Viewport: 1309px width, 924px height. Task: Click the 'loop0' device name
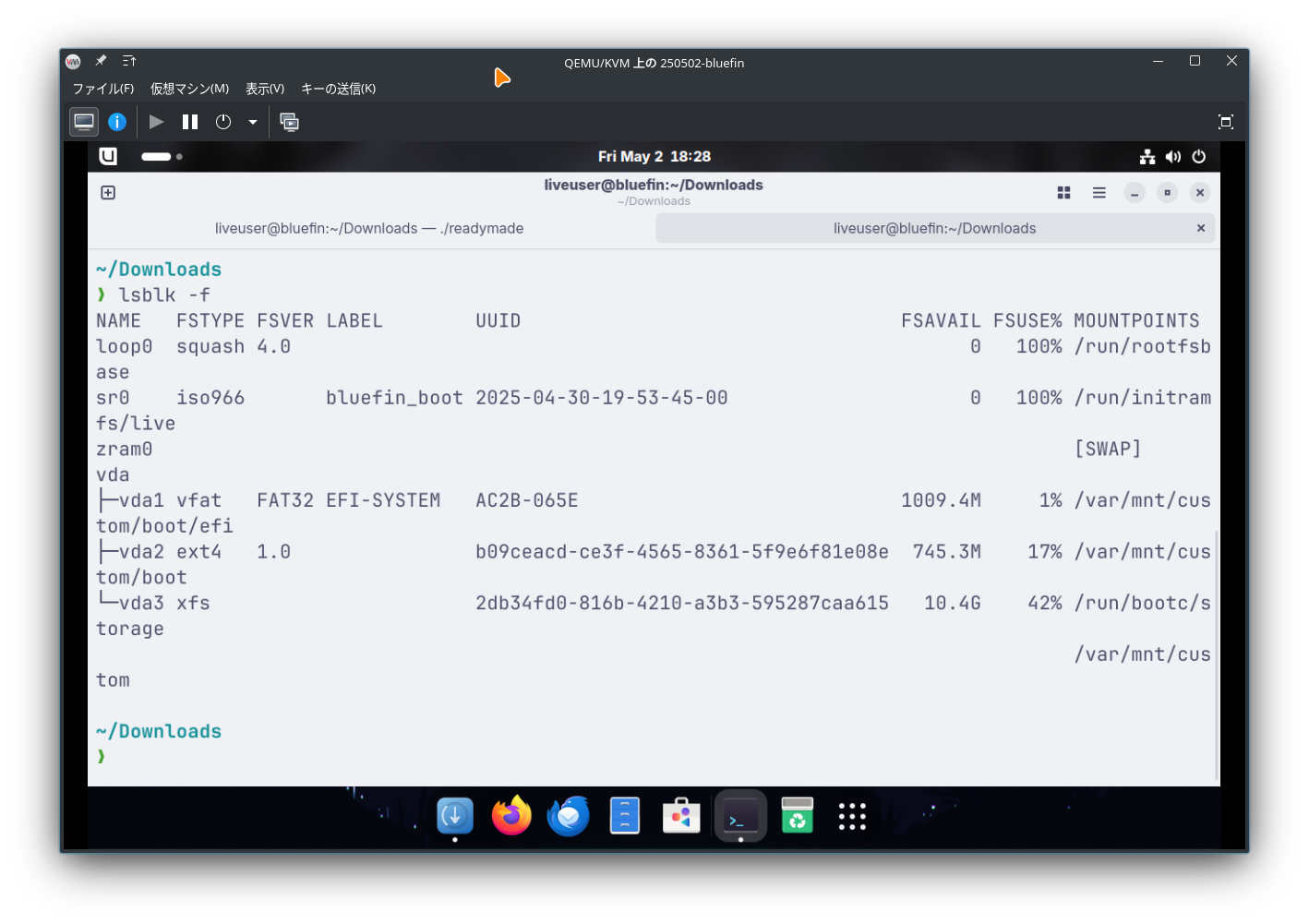pos(125,347)
